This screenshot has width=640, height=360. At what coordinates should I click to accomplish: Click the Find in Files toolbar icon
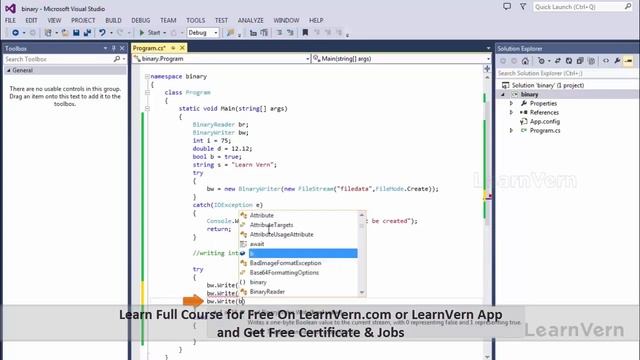pyautogui.click(x=230, y=33)
